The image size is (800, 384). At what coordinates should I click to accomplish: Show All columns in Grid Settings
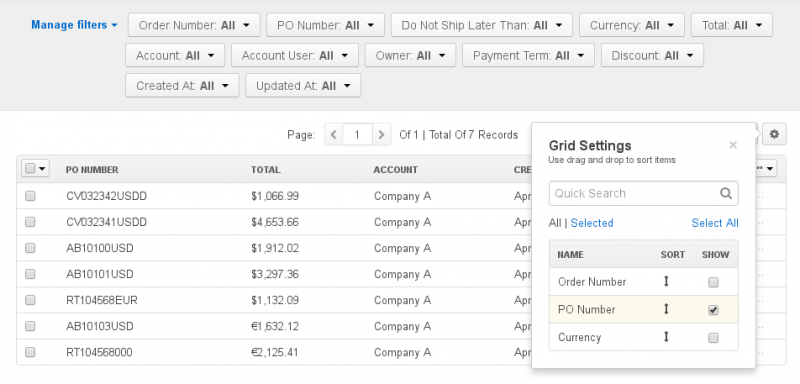555,223
